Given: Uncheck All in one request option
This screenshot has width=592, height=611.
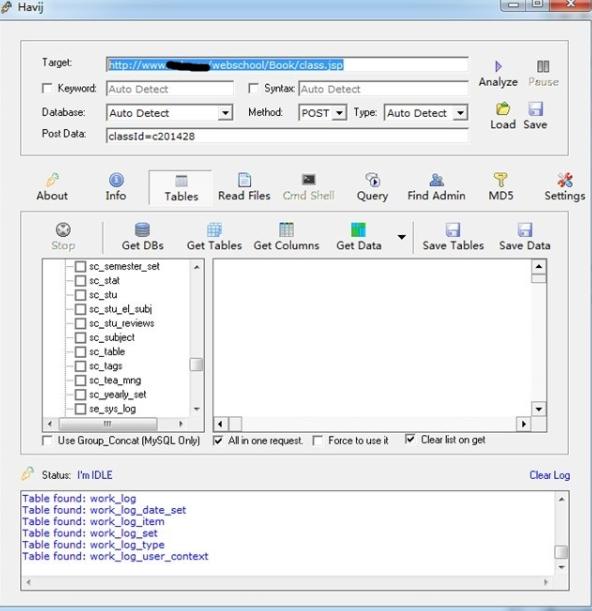Looking at the screenshot, I should click(218, 441).
